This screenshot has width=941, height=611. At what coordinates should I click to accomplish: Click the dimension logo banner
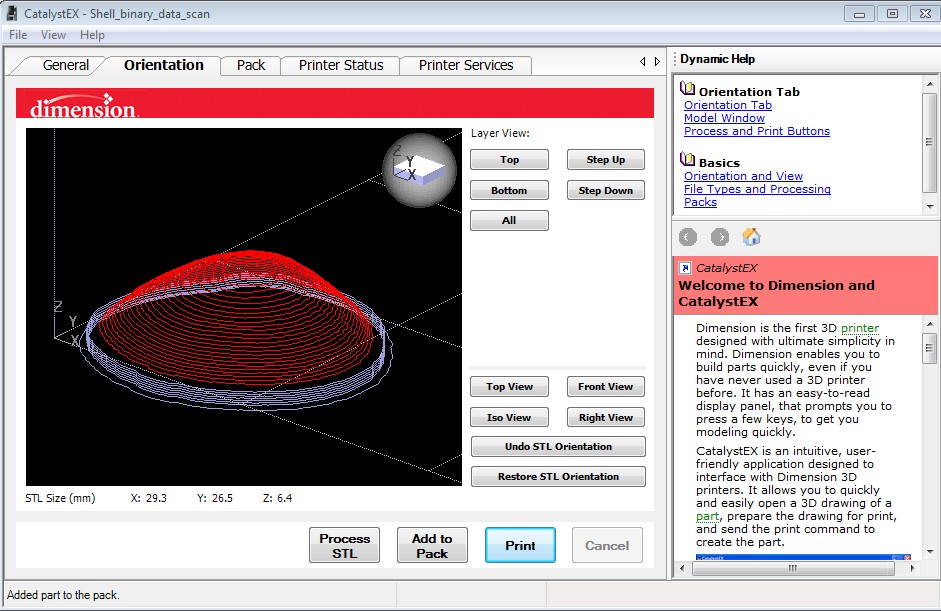(335, 103)
